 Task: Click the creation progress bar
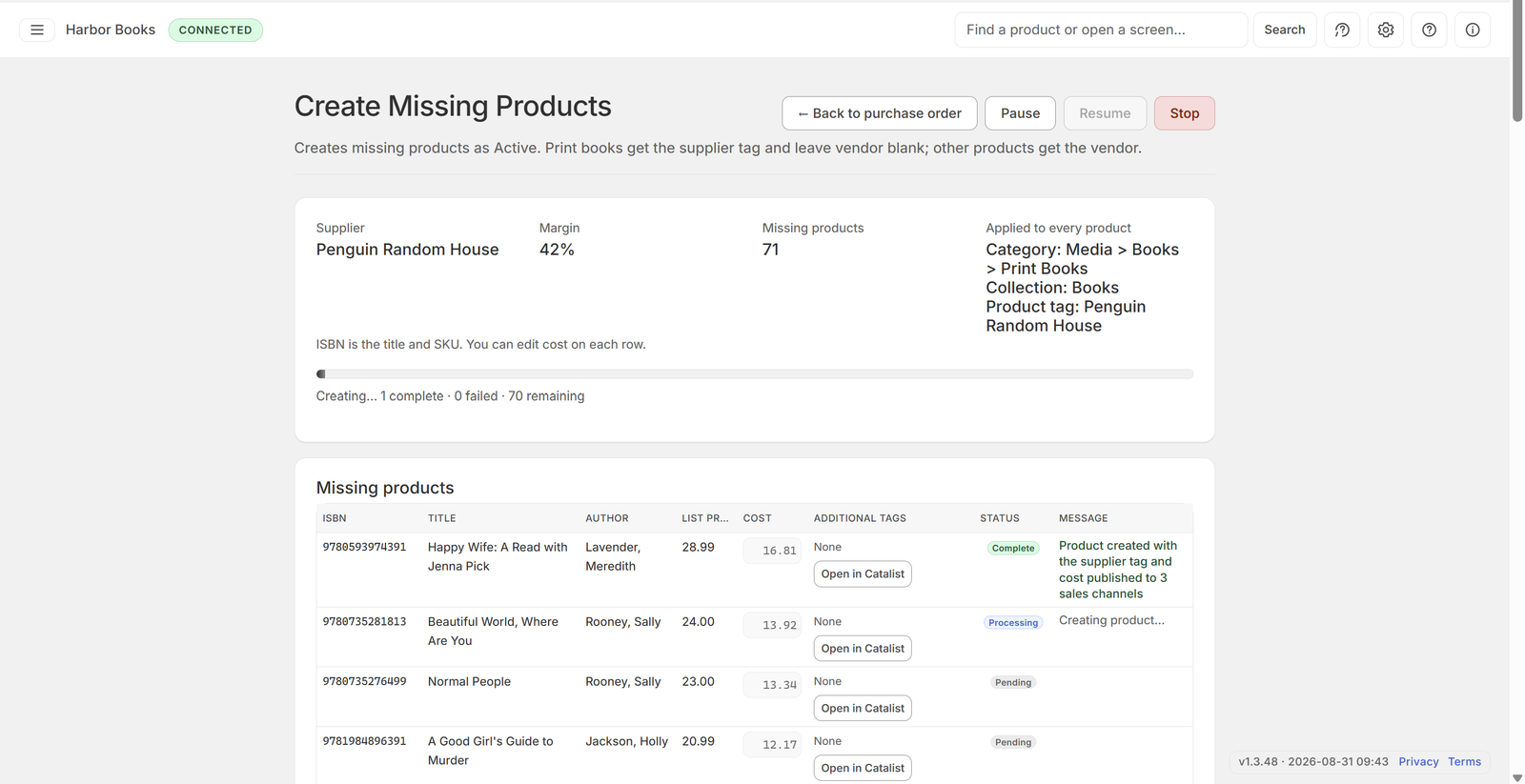click(x=755, y=374)
